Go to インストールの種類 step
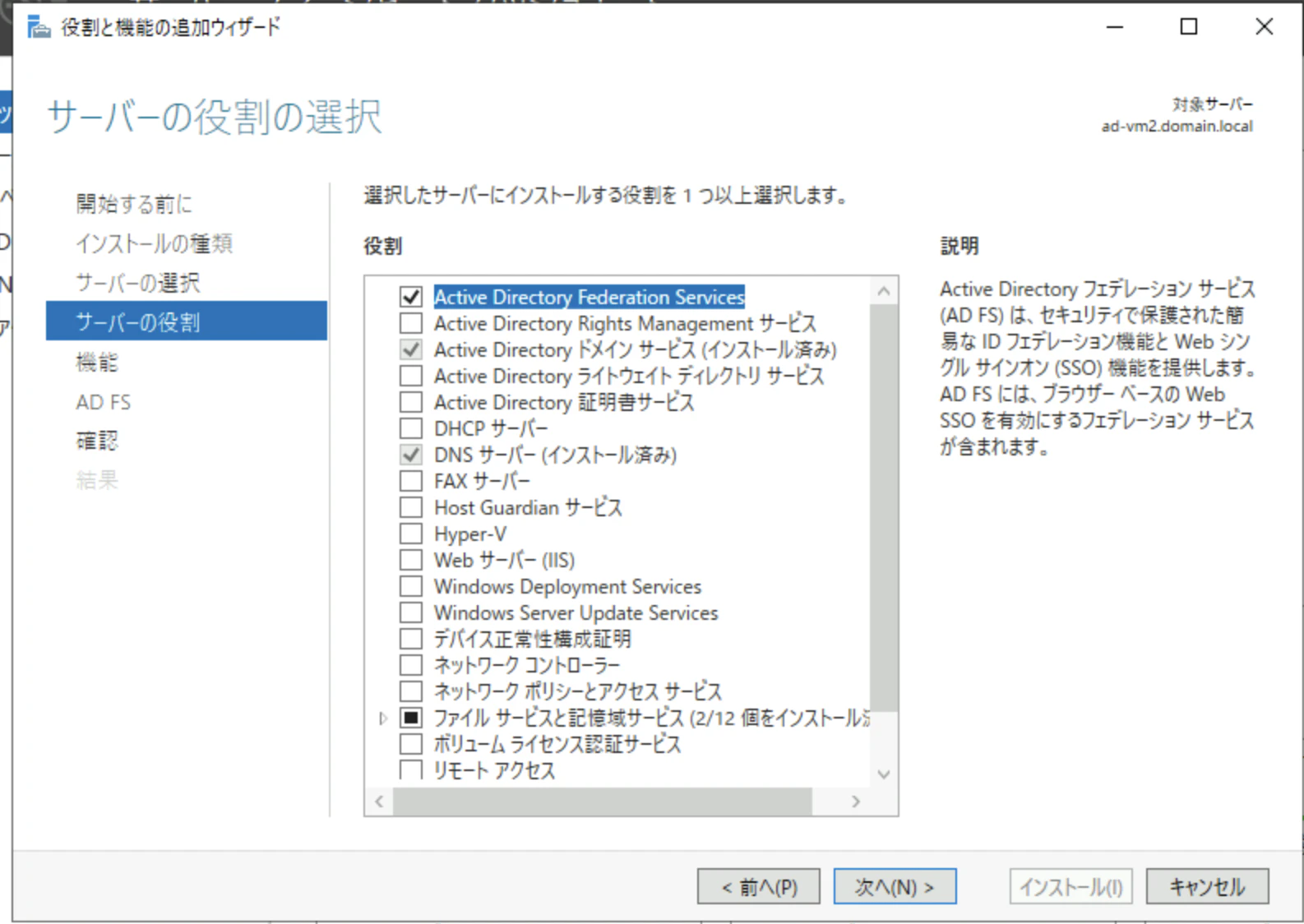The image size is (1304, 924). click(x=155, y=243)
